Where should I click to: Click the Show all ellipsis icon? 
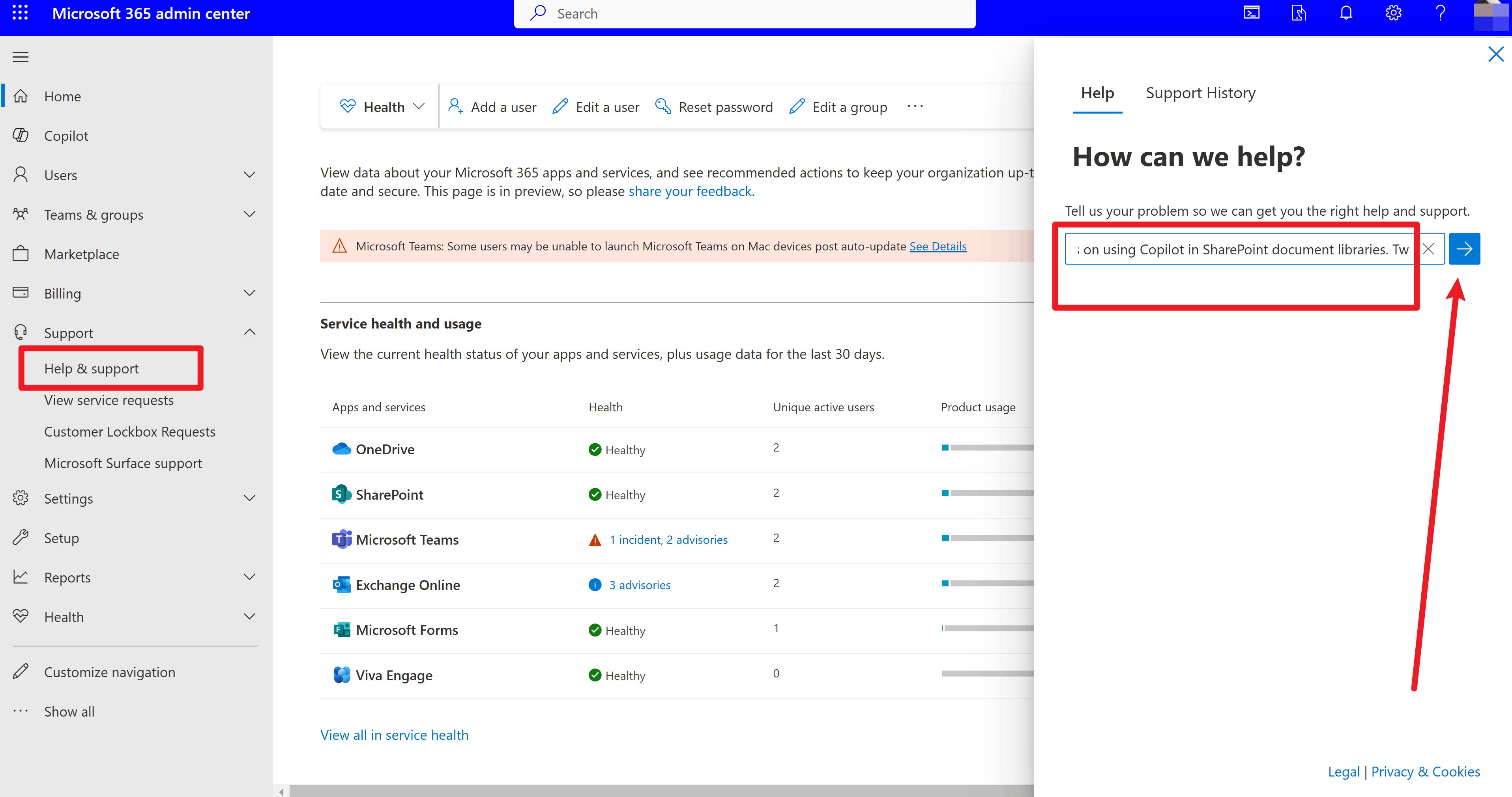coord(21,711)
